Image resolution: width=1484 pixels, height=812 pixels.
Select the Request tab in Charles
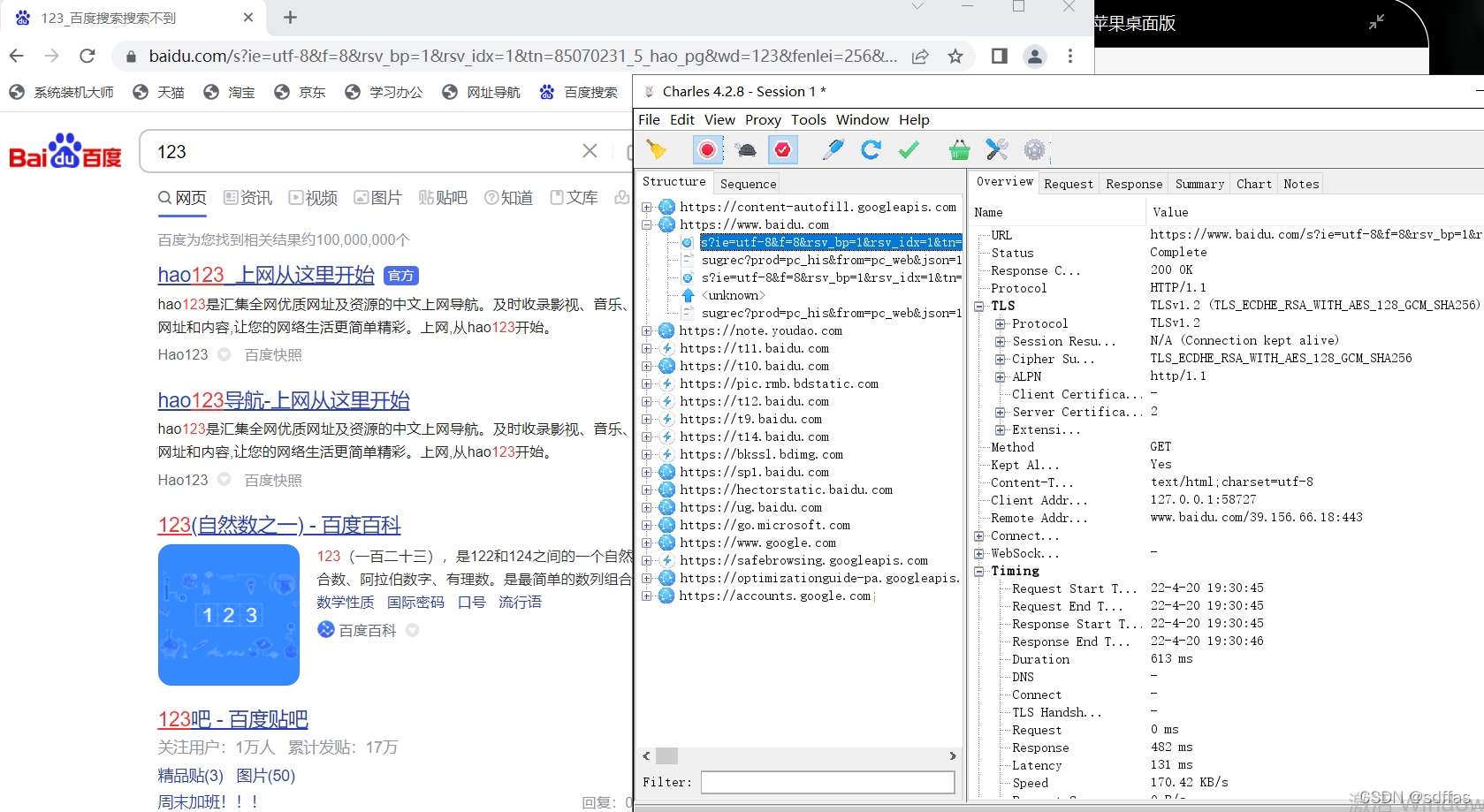(x=1069, y=184)
